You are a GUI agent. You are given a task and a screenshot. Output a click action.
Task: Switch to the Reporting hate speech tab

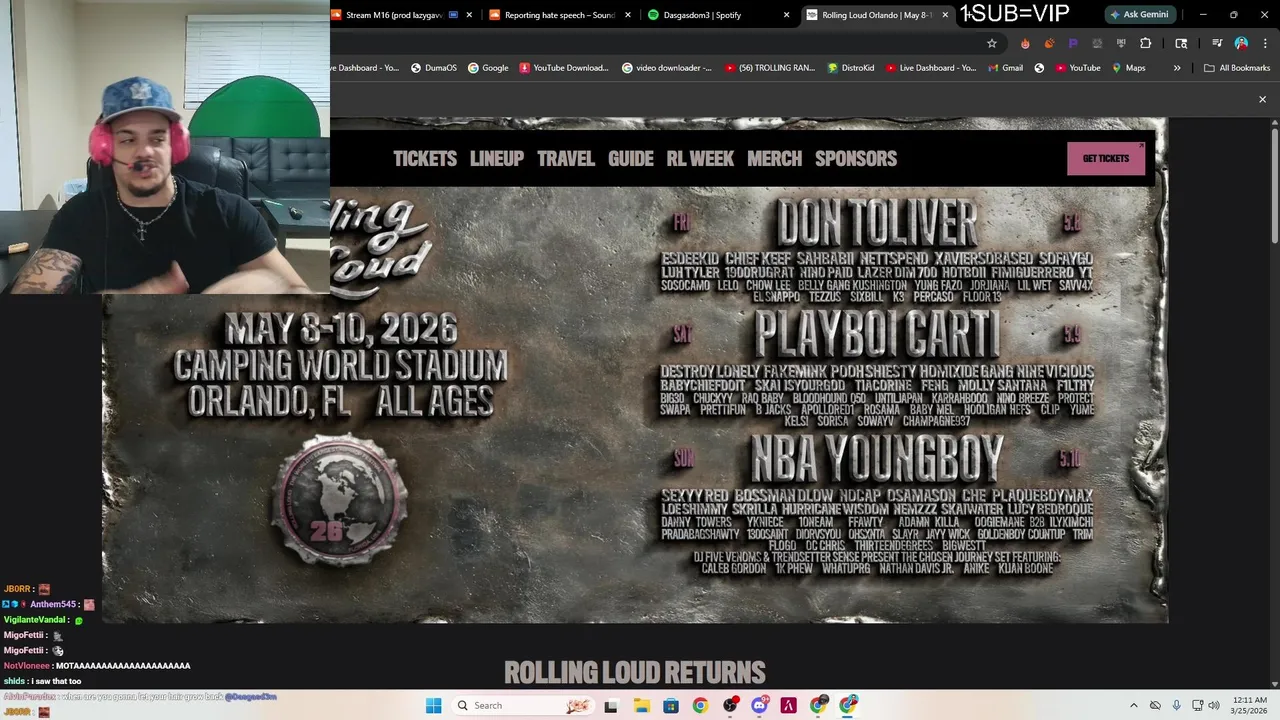[559, 15]
